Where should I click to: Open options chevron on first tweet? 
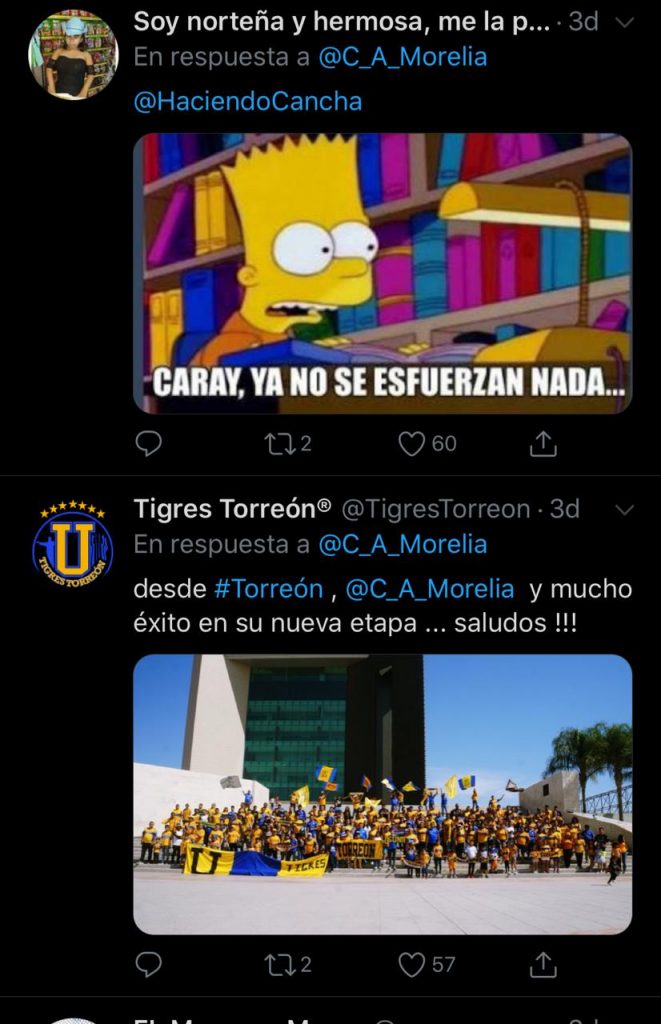pos(625,23)
